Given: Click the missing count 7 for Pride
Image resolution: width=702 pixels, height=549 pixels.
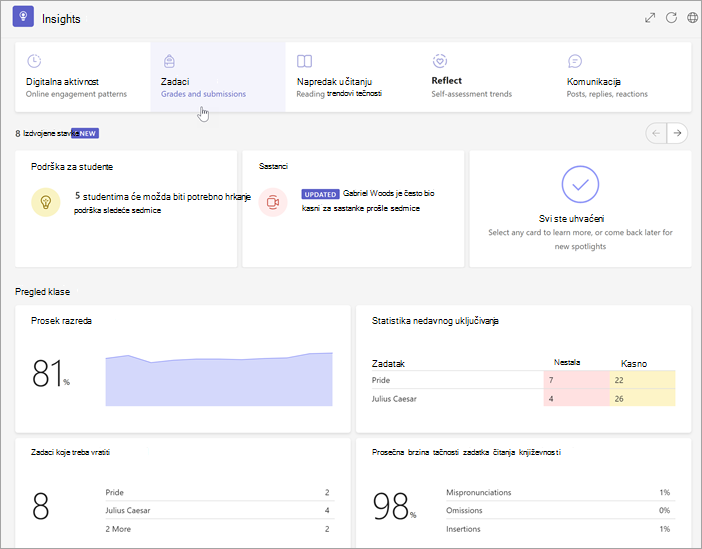Looking at the screenshot, I should click(577, 380).
